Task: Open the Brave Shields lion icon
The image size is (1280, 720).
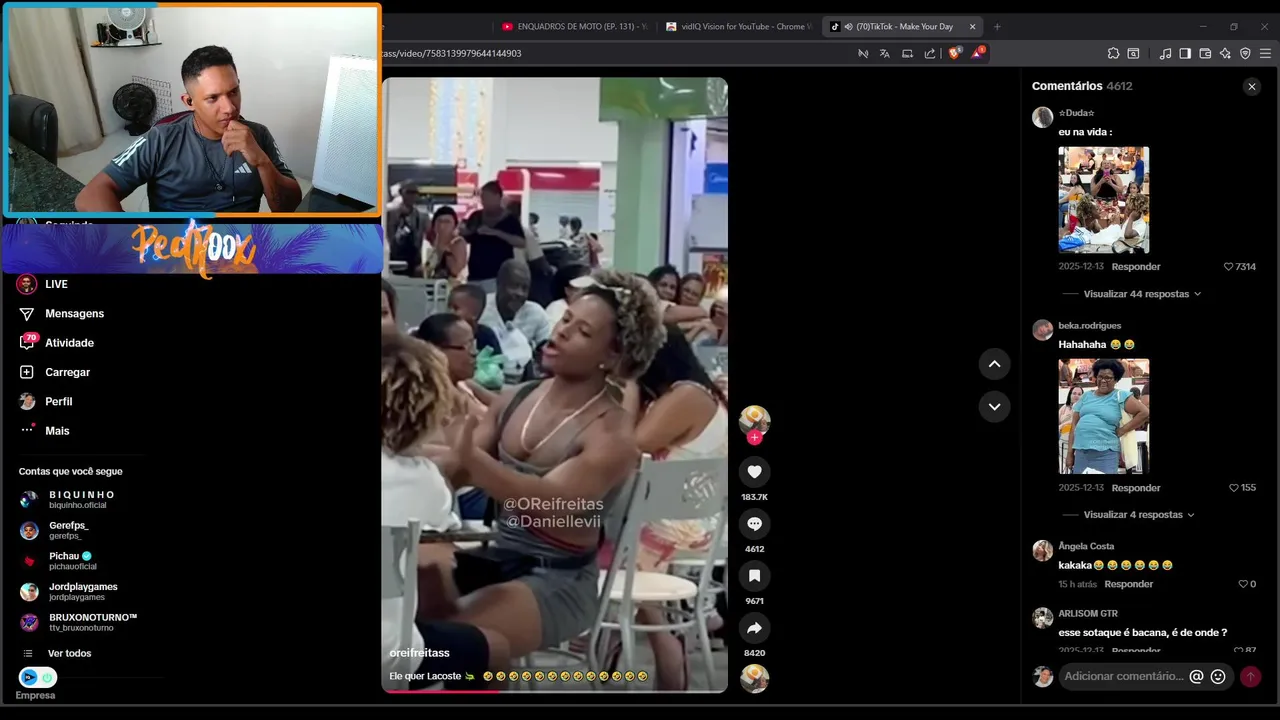Action: [954, 54]
